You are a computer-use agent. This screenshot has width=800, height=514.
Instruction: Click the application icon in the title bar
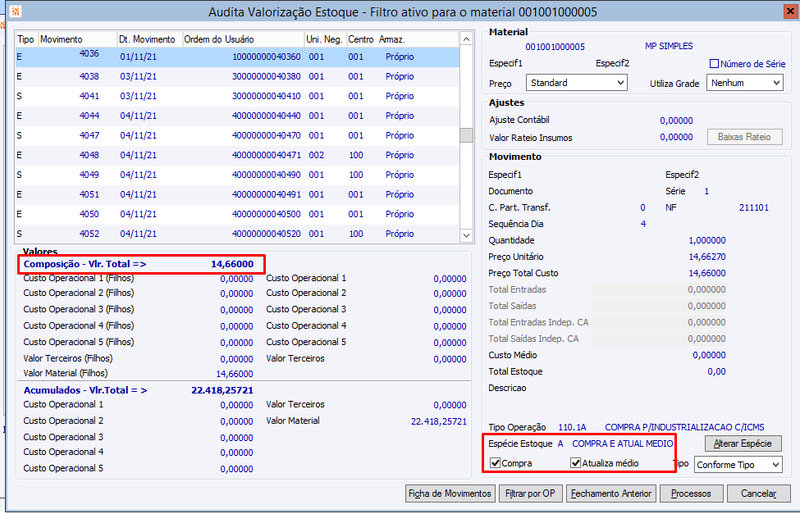(x=16, y=11)
